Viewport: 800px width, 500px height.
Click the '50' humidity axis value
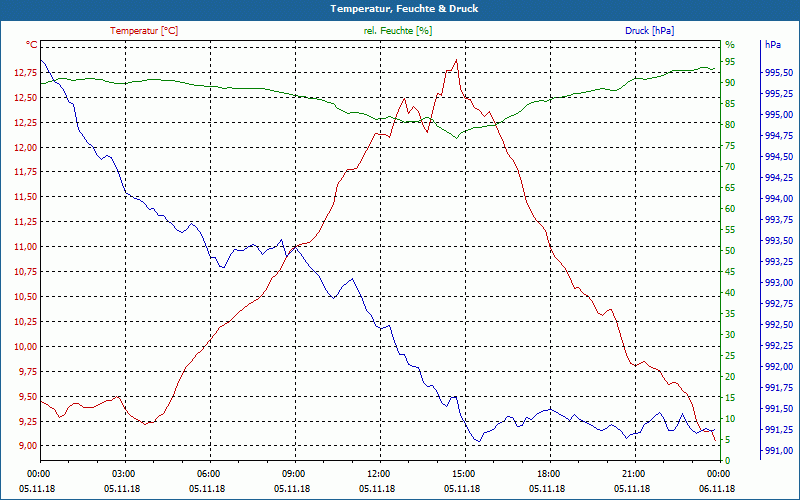(x=730, y=251)
